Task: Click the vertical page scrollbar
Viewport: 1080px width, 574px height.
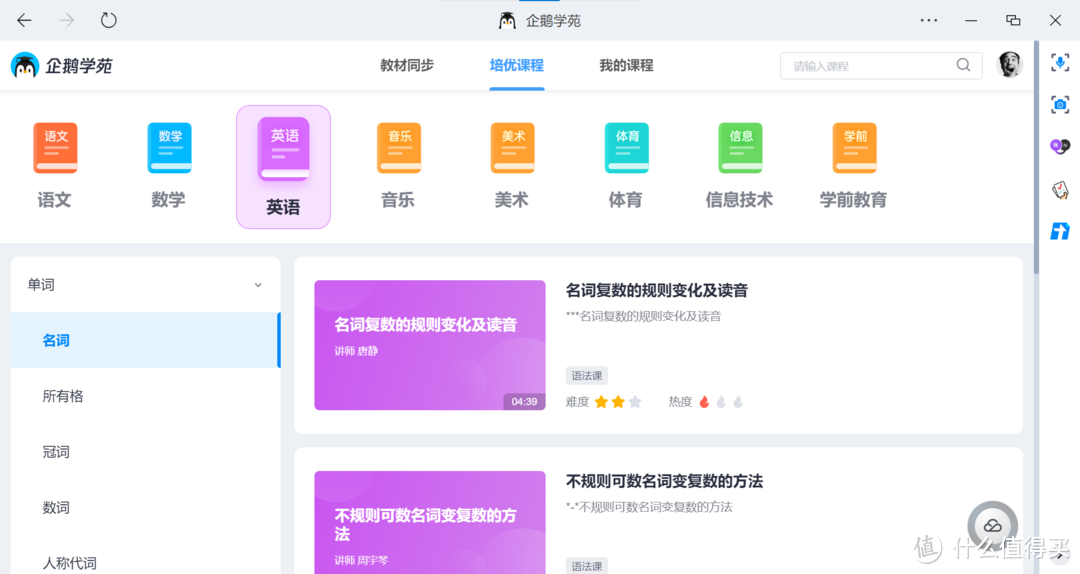Action: [1037, 158]
